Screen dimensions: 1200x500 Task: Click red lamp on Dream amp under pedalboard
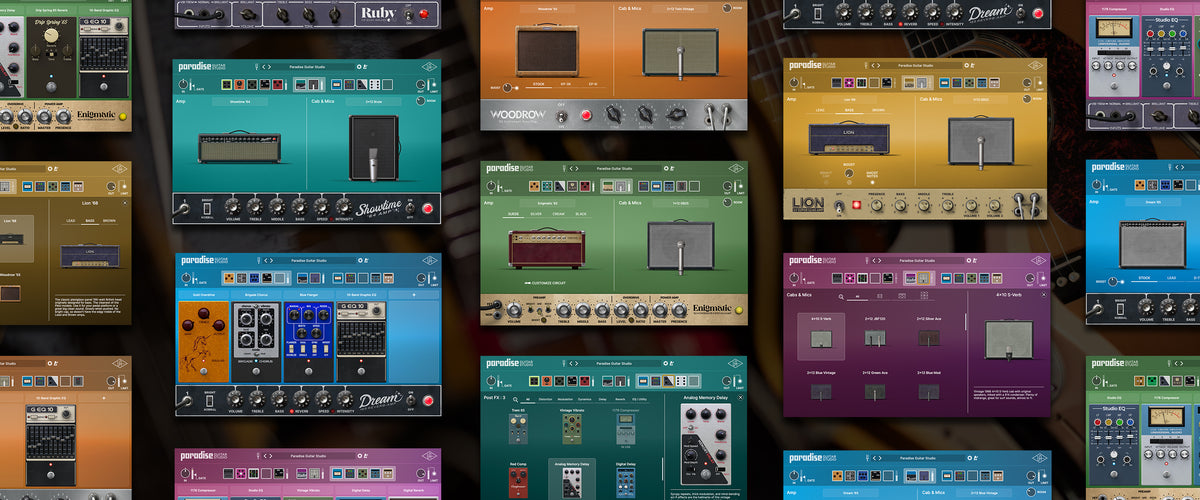[x=428, y=400]
